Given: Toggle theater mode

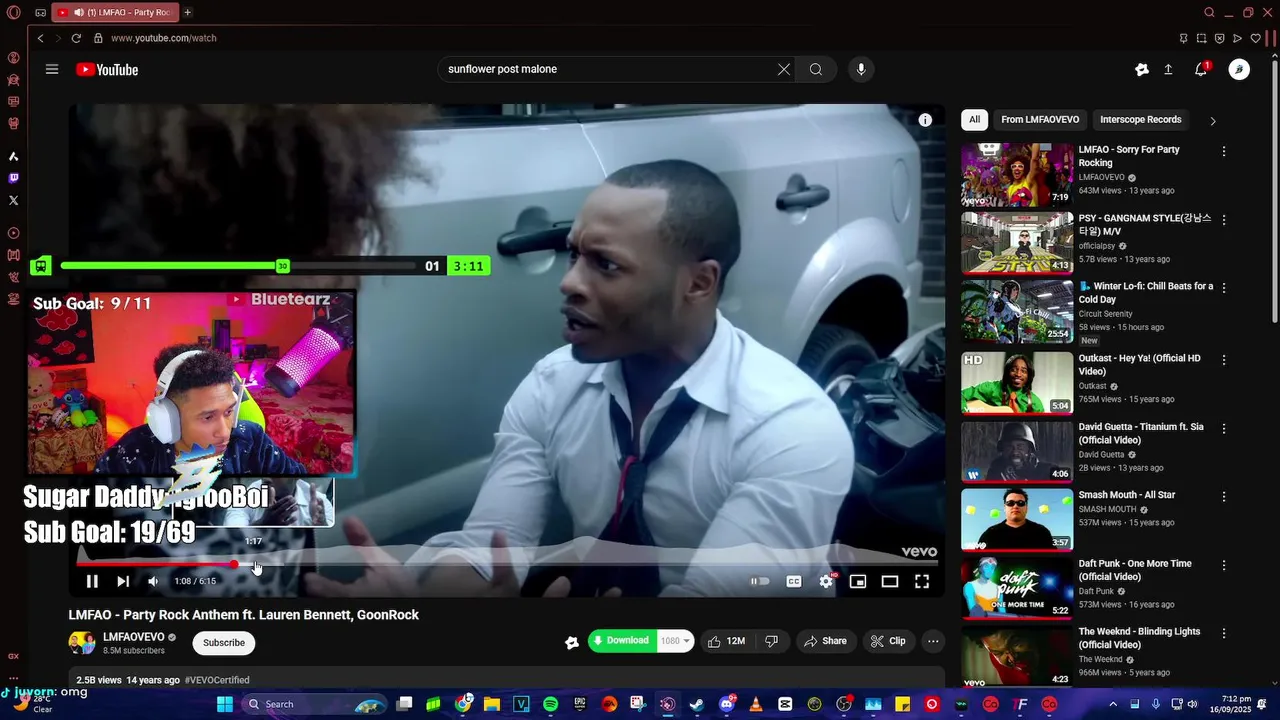Looking at the screenshot, I should pyautogui.click(x=890, y=581).
